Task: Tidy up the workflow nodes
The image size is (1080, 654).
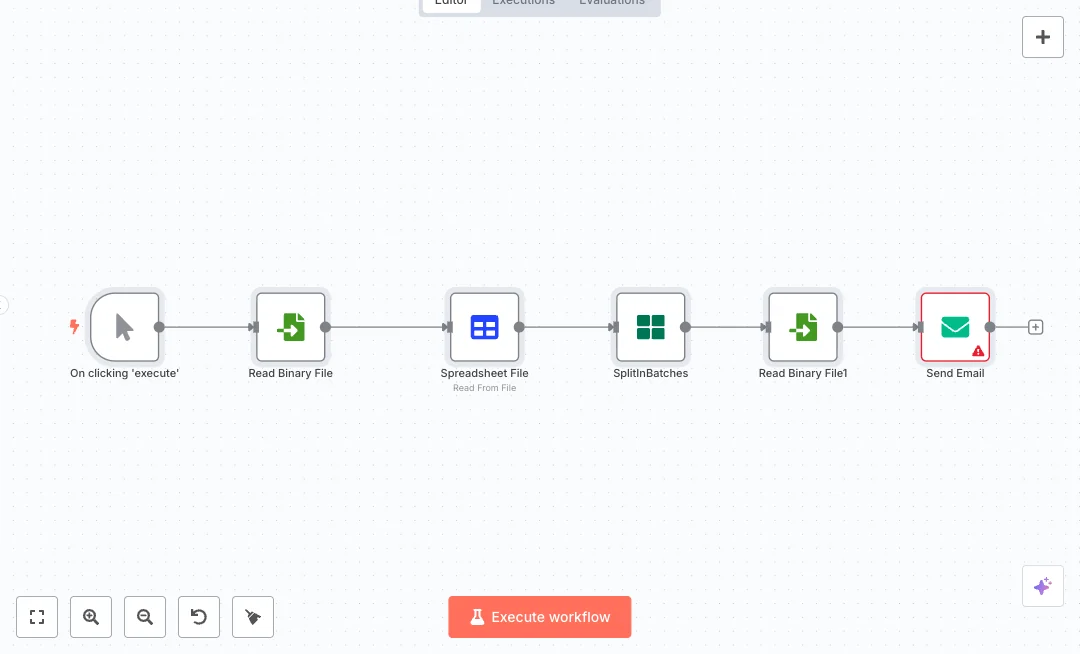Action: click(x=253, y=617)
